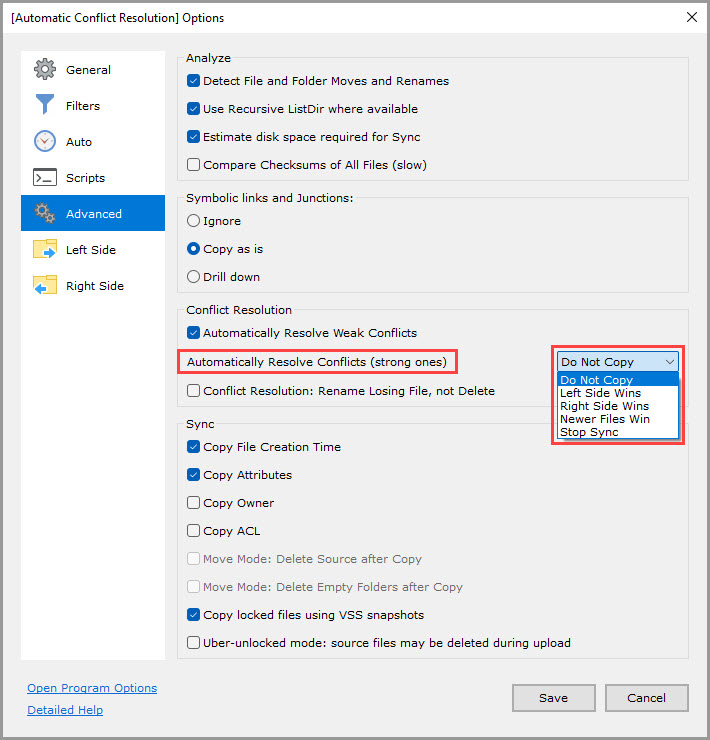The height and width of the screenshot is (740, 710).
Task: Enable the Copy Owner checkbox
Action: [x=193, y=503]
